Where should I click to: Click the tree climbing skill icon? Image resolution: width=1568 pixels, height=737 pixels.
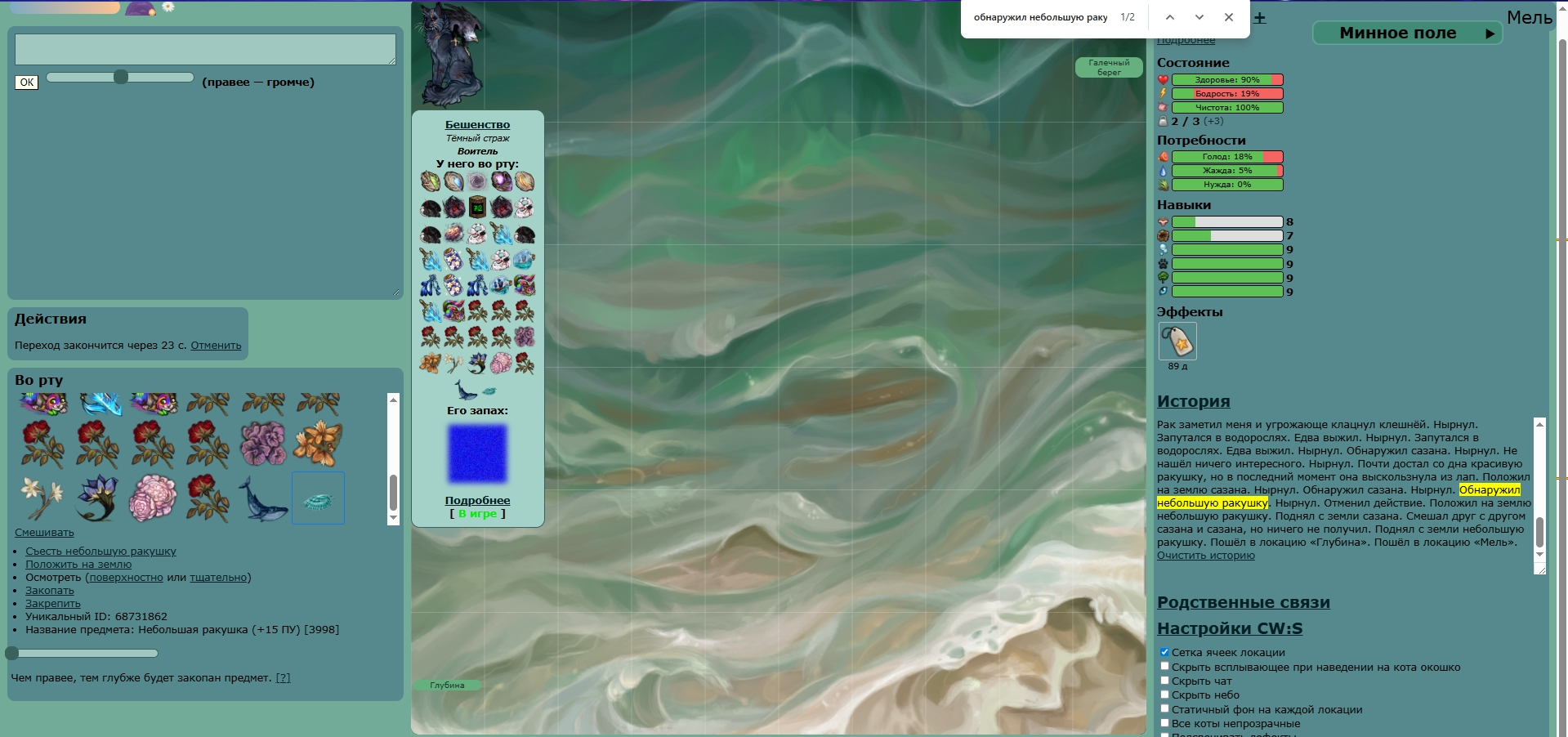point(1163,278)
